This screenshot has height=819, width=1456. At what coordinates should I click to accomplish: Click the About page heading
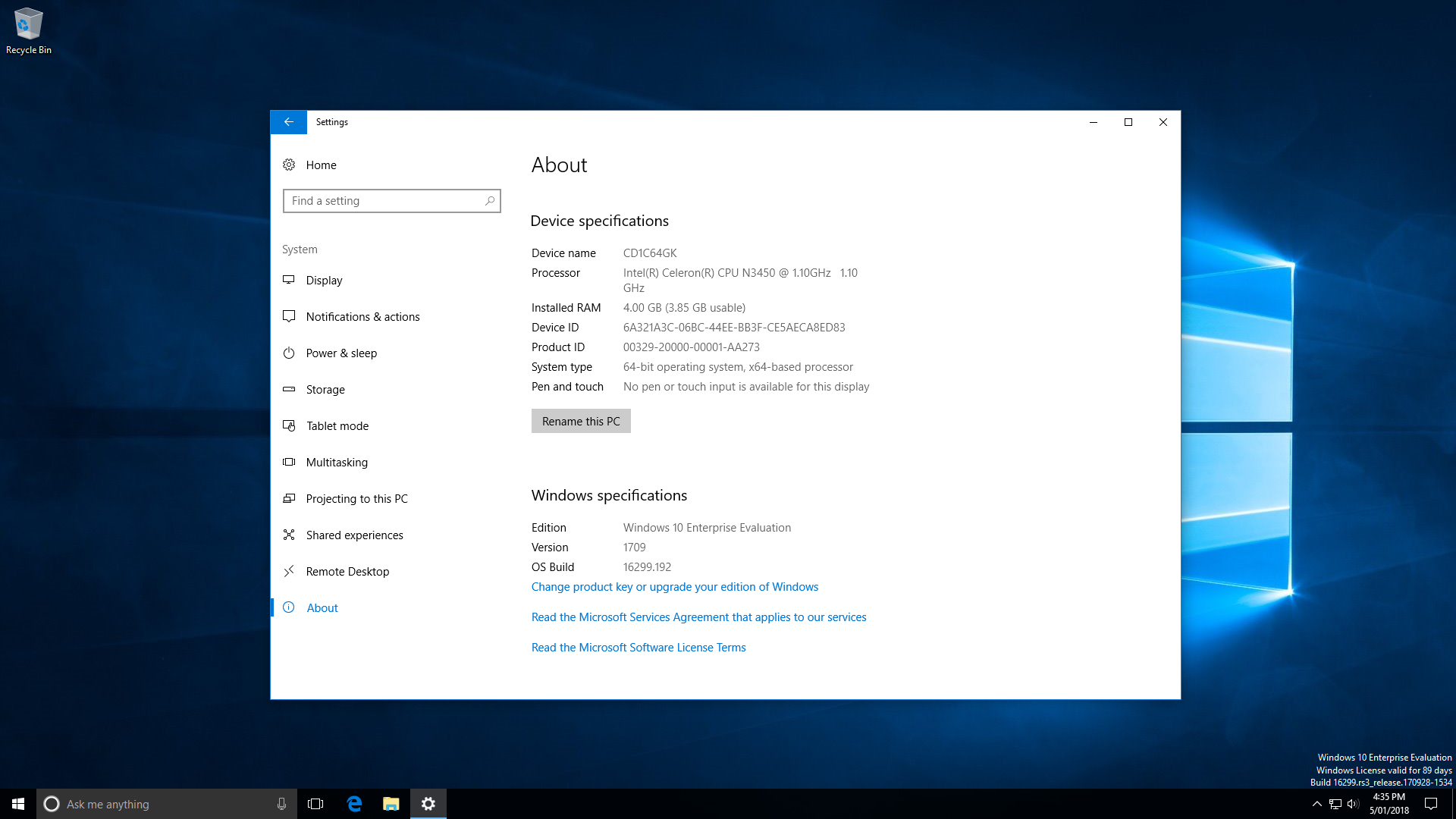click(559, 165)
